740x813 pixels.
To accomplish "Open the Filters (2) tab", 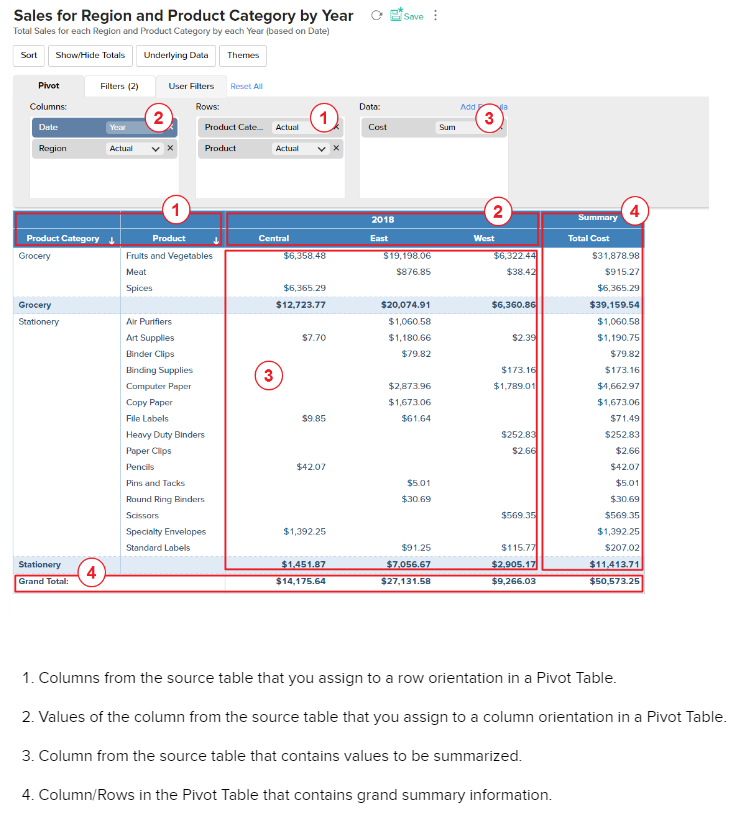I will 119,86.
